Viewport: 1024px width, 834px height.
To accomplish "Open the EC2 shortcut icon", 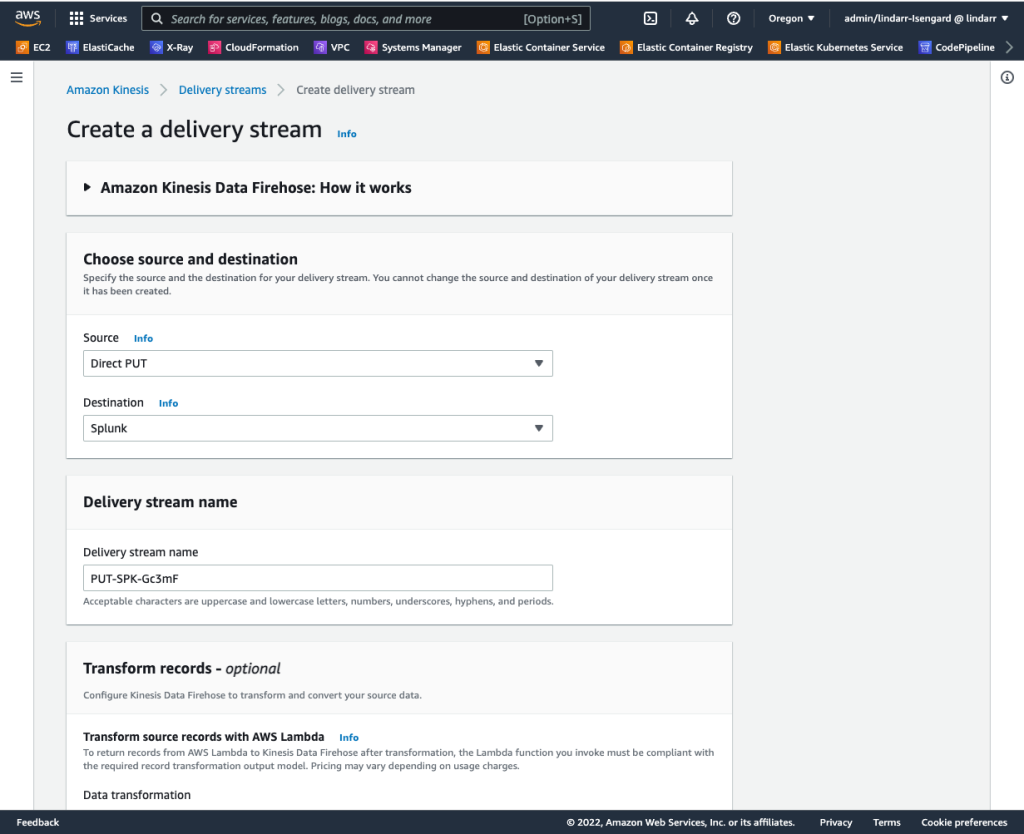I will [22, 47].
